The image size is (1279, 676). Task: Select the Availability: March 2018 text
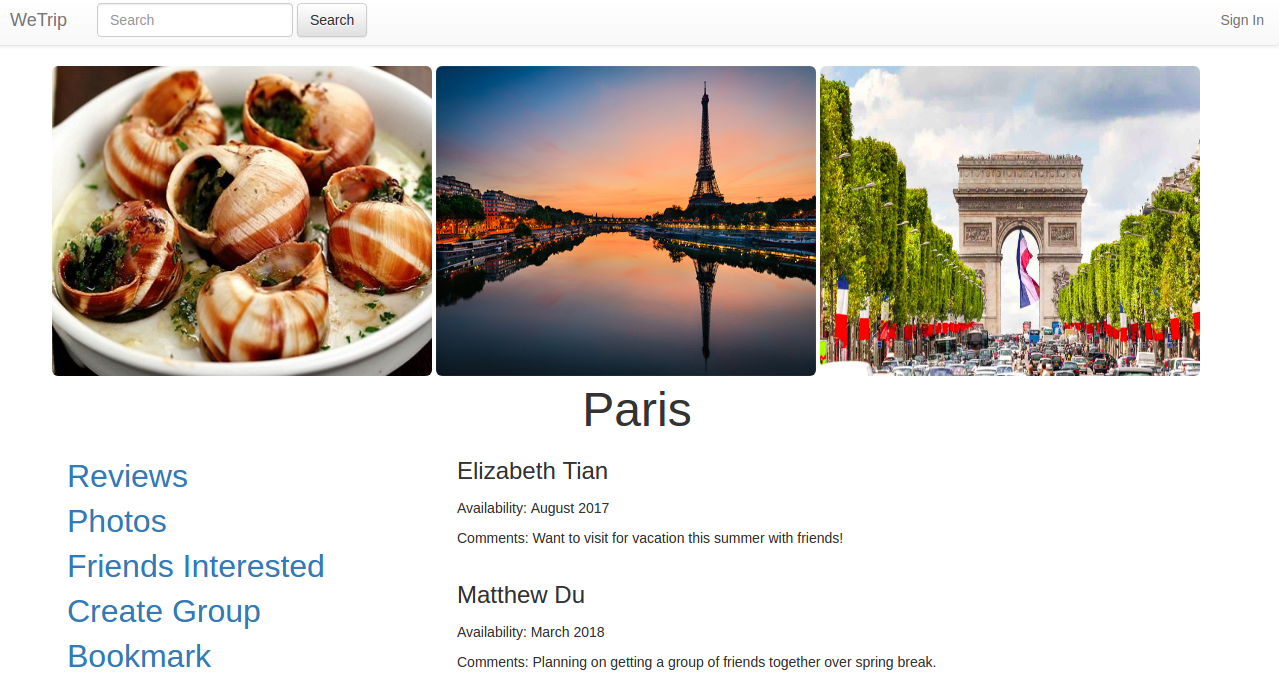click(x=531, y=632)
